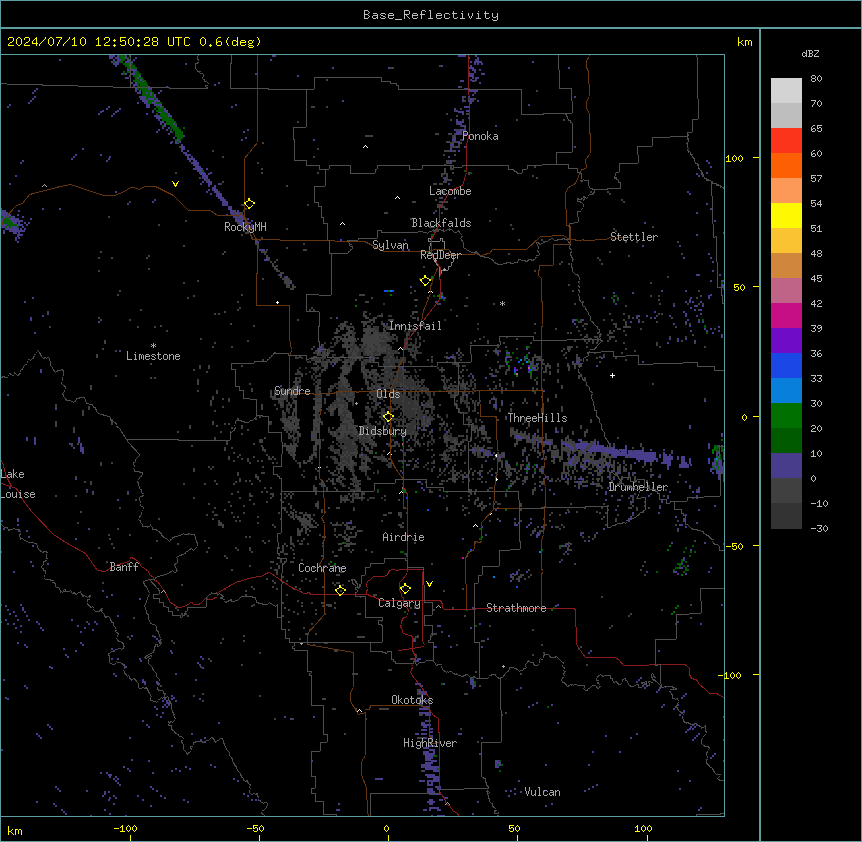Click the Ponoka city label
This screenshot has height=842, width=862.
tap(480, 136)
